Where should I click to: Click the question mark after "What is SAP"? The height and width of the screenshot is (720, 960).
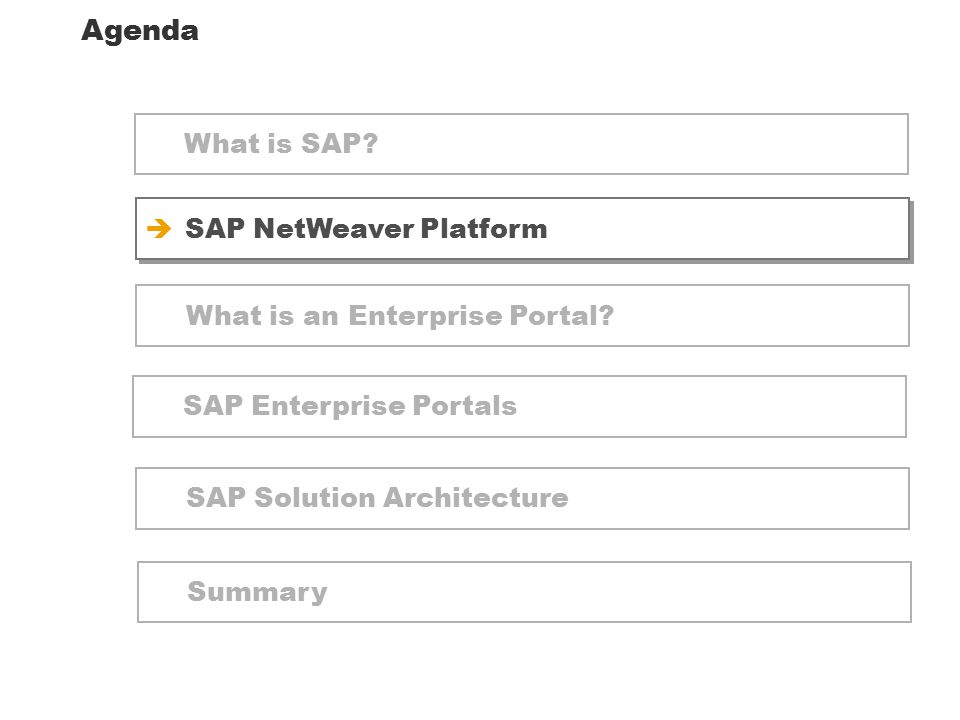tap(370, 143)
